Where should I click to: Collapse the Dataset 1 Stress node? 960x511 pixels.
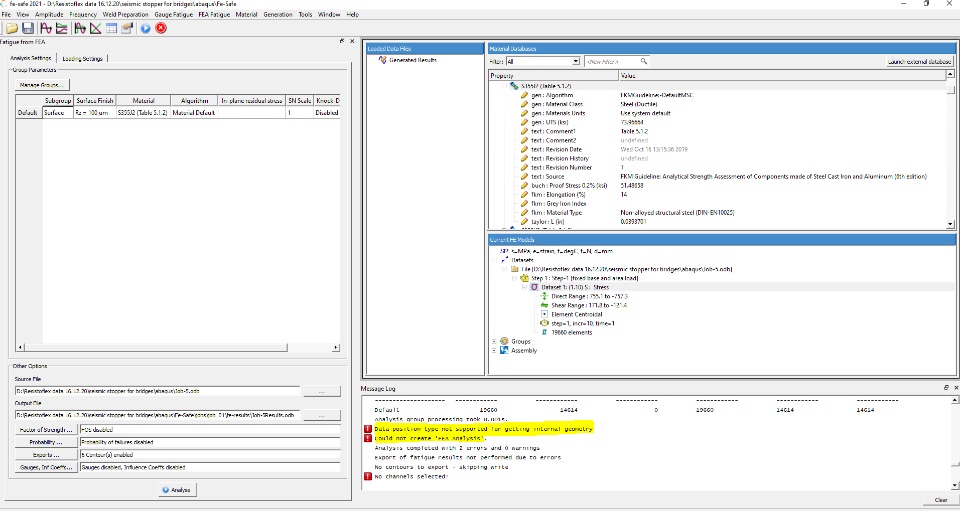tap(525, 287)
